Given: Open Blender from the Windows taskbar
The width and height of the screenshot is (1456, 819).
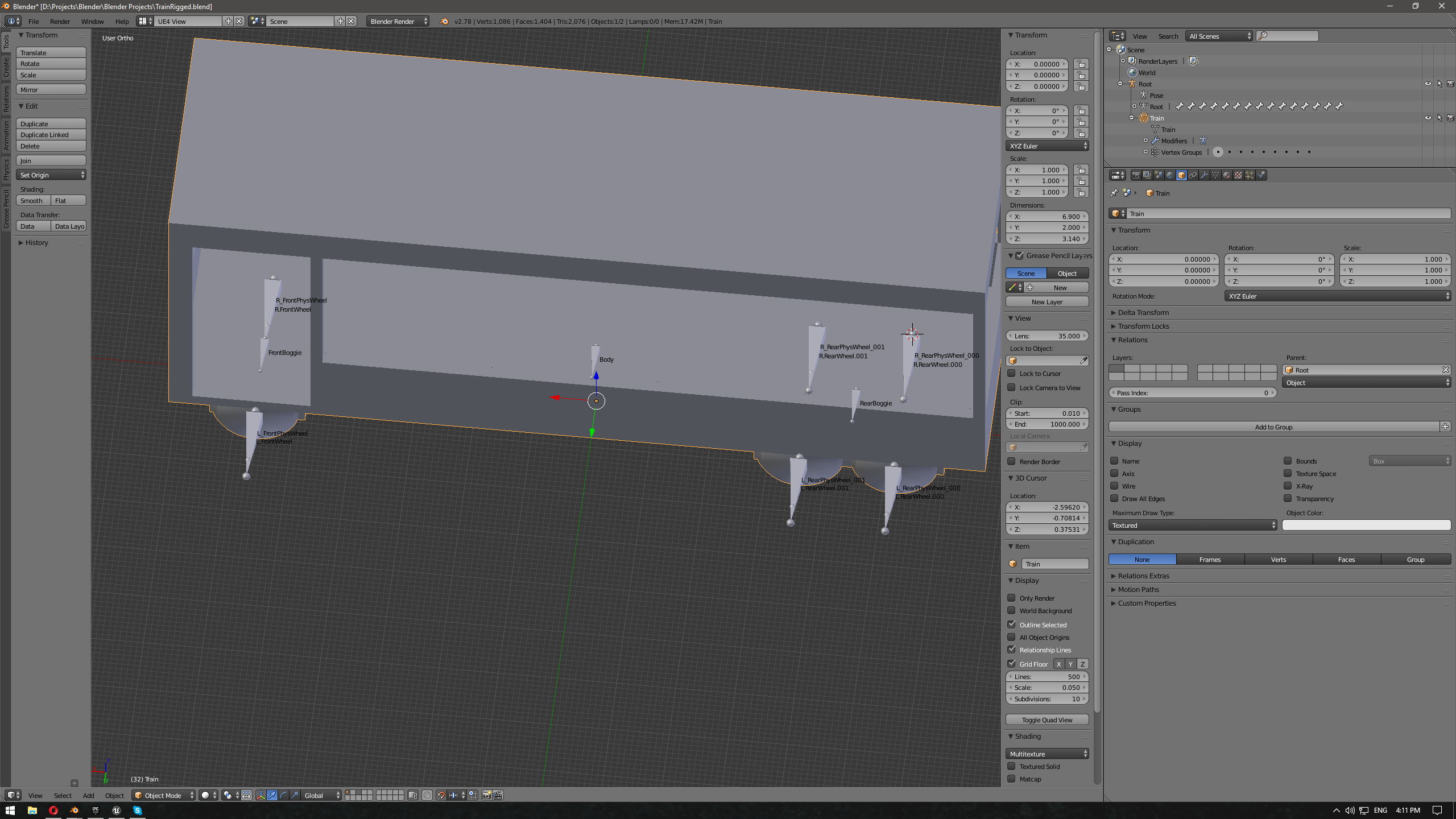Looking at the screenshot, I should pyautogui.click(x=75, y=810).
